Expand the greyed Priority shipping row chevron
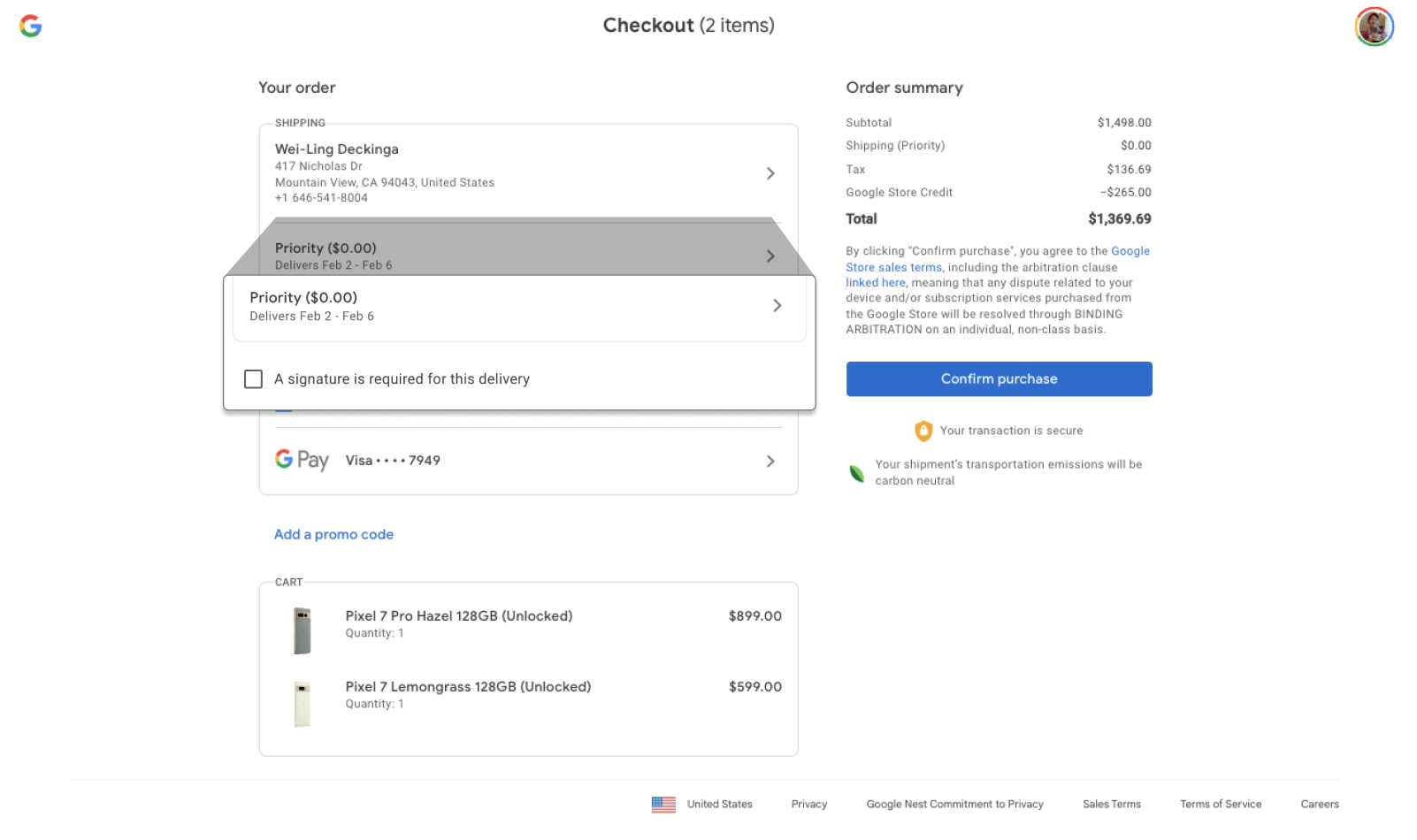Viewport: 1417px width, 840px height. tap(770, 256)
